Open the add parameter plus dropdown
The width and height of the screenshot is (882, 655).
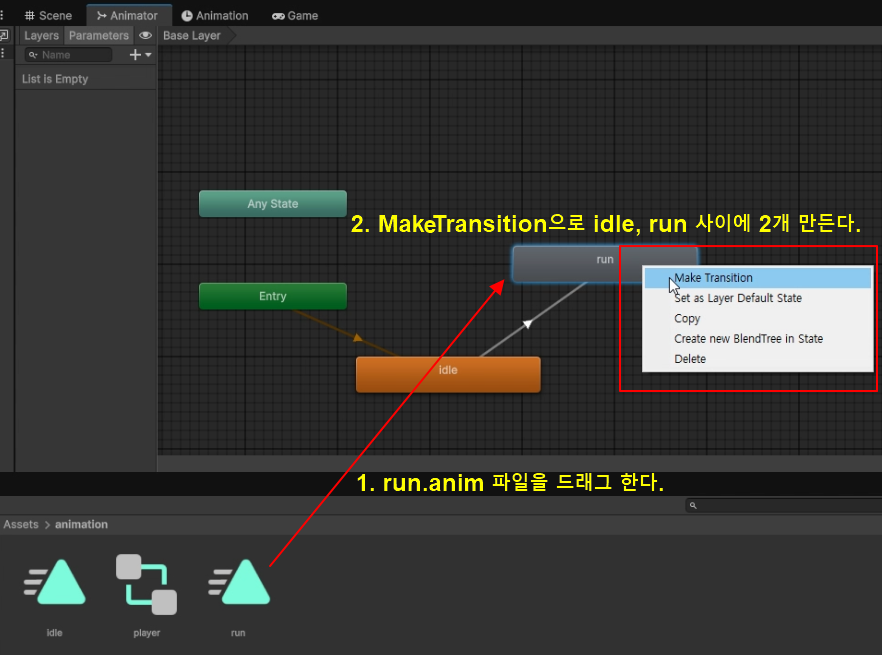[140, 55]
